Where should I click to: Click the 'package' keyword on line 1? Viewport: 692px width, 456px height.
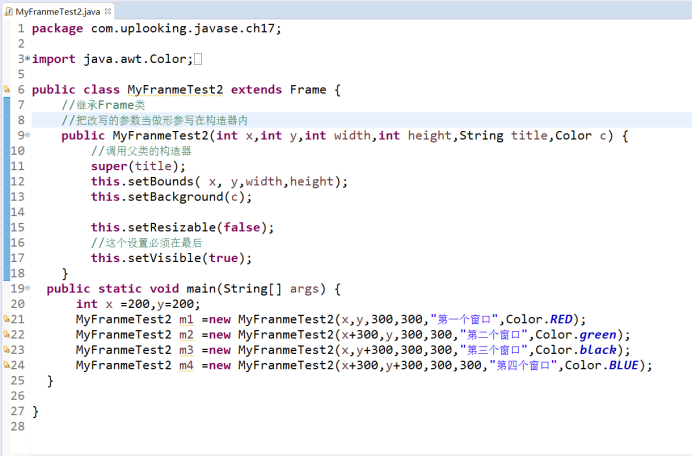(x=57, y=29)
